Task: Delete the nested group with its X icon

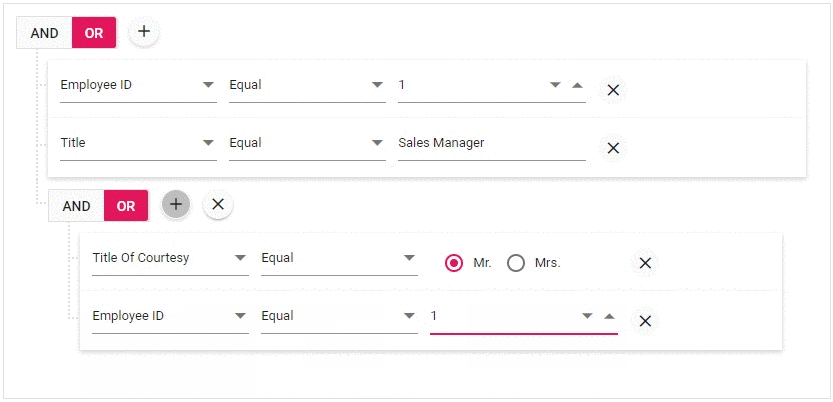Action: pyautogui.click(x=218, y=204)
